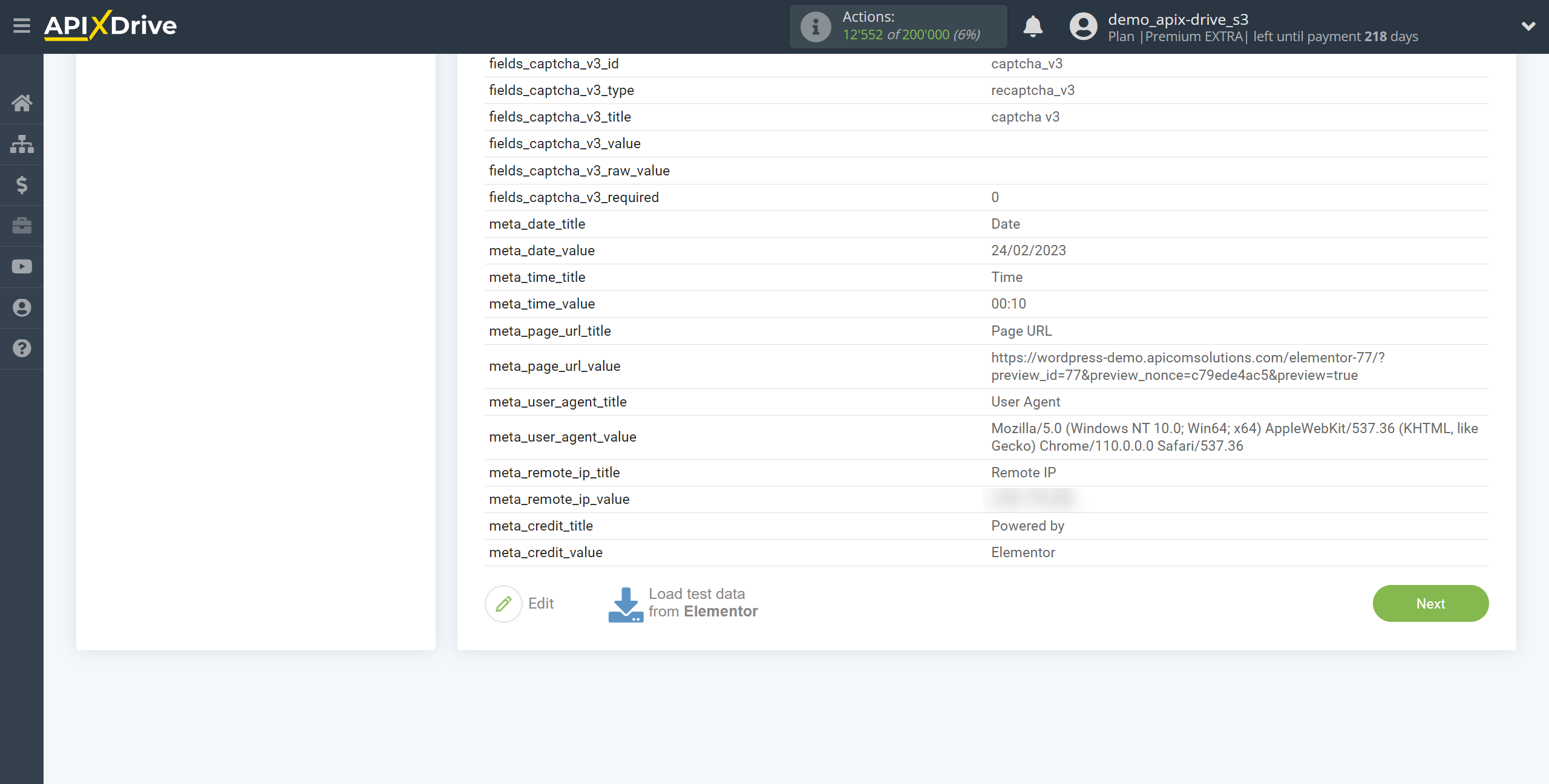Image resolution: width=1549 pixels, height=784 pixels.
Task: Open the user profile sidebar icon
Action: 22,308
